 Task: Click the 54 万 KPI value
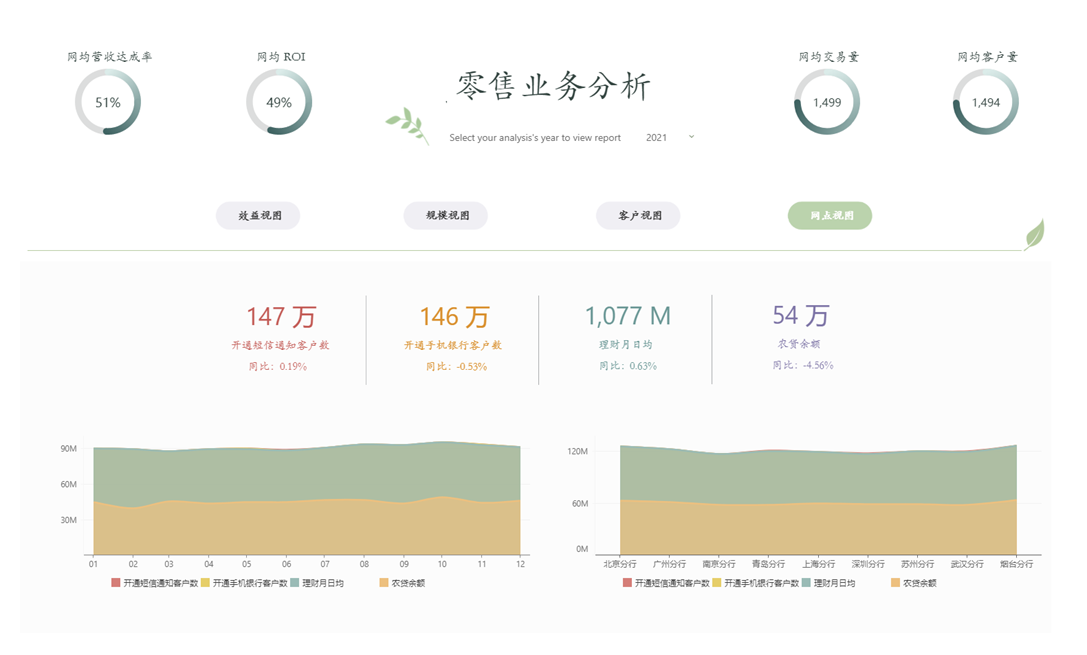(801, 315)
